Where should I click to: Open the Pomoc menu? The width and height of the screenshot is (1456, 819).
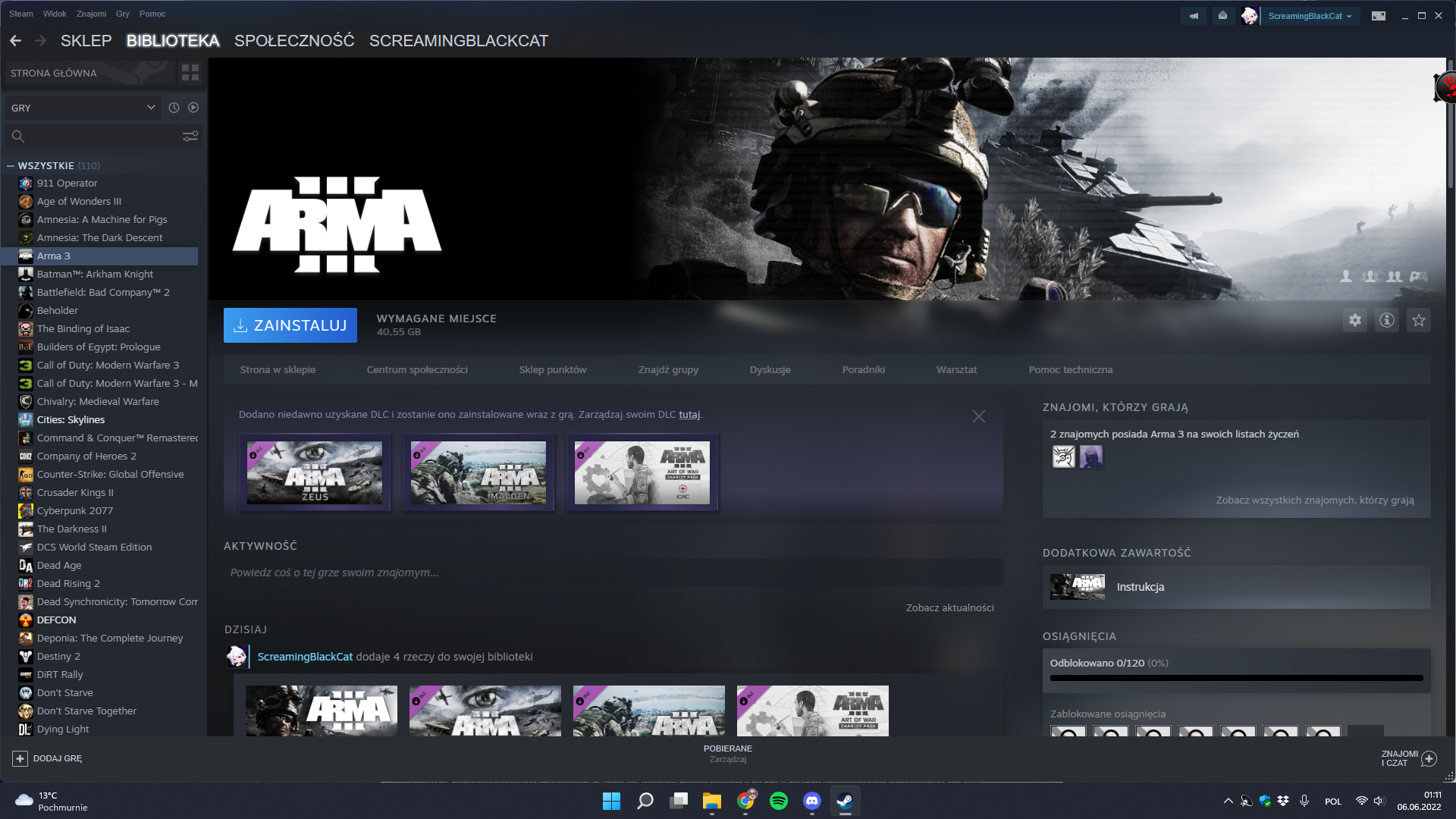pos(152,14)
